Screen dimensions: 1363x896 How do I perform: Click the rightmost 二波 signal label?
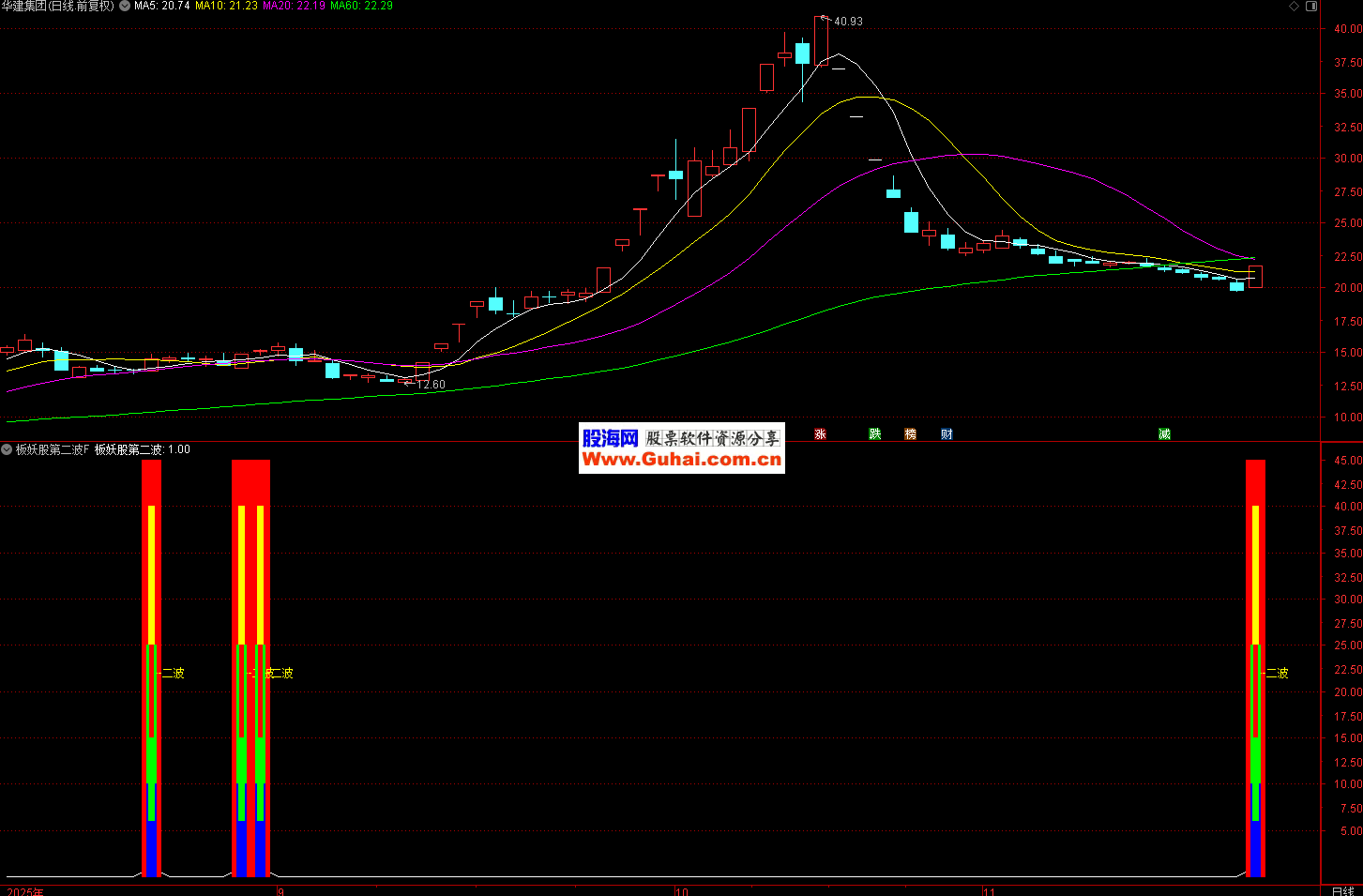pos(1277,673)
